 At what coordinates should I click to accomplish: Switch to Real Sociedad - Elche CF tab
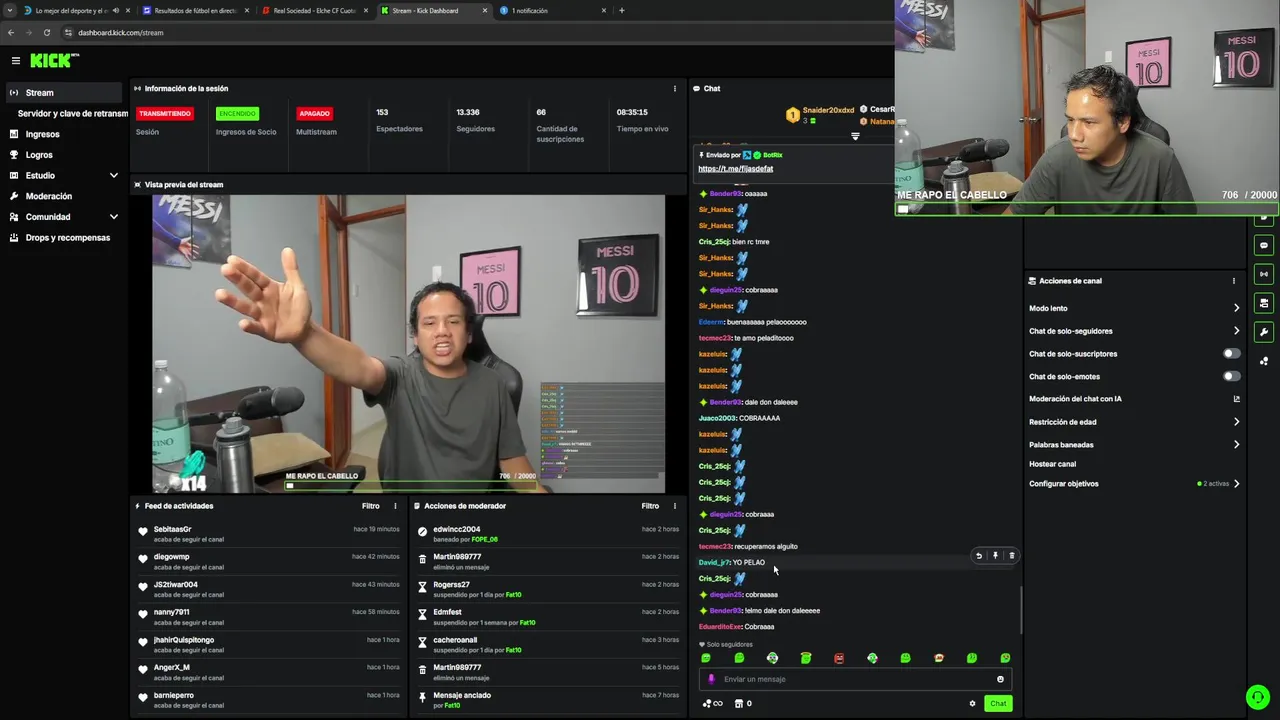pos(314,11)
